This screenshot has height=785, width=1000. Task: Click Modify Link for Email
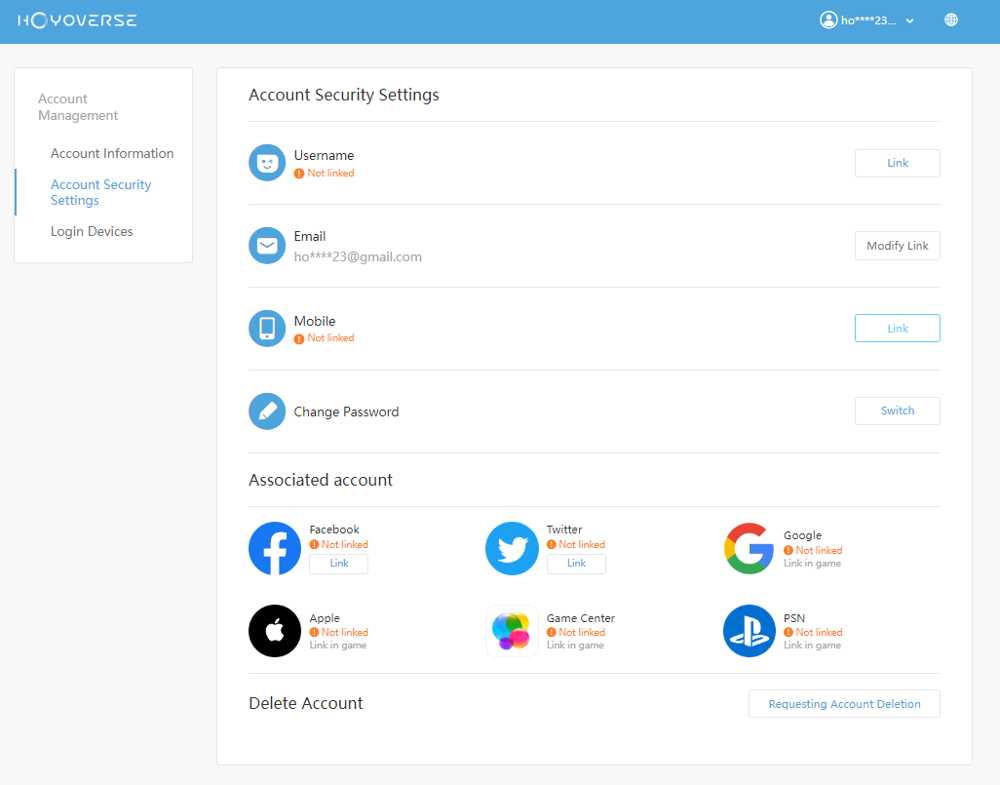click(x=897, y=246)
